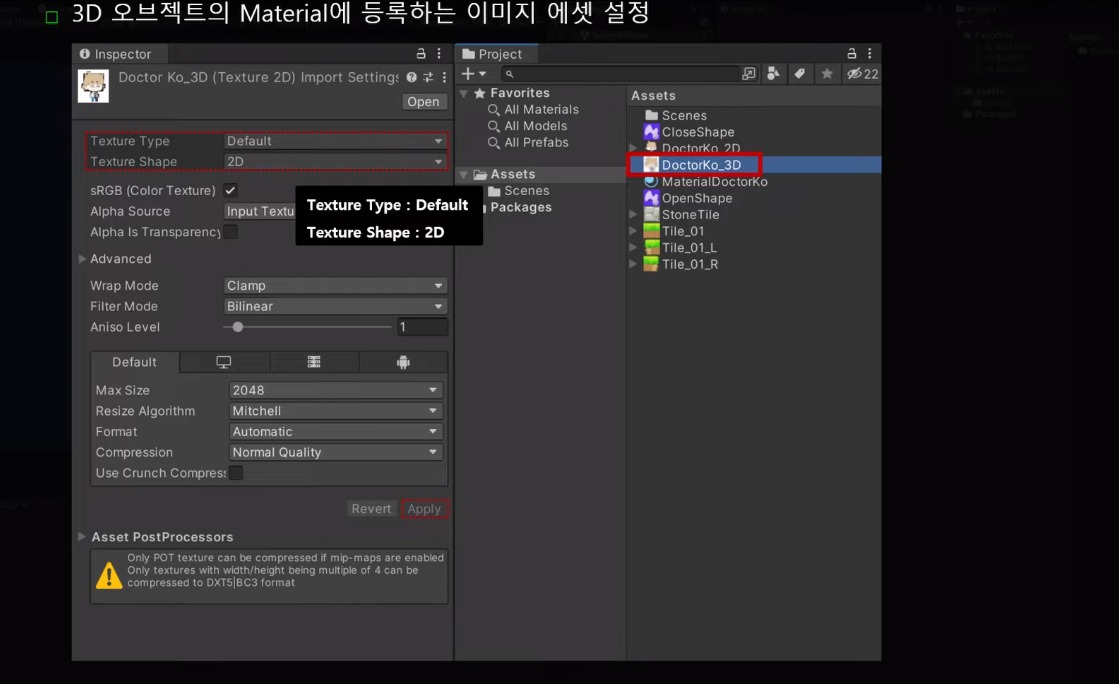This screenshot has height=684, width=1119.
Task: Click the Apply button
Action: (x=424, y=508)
